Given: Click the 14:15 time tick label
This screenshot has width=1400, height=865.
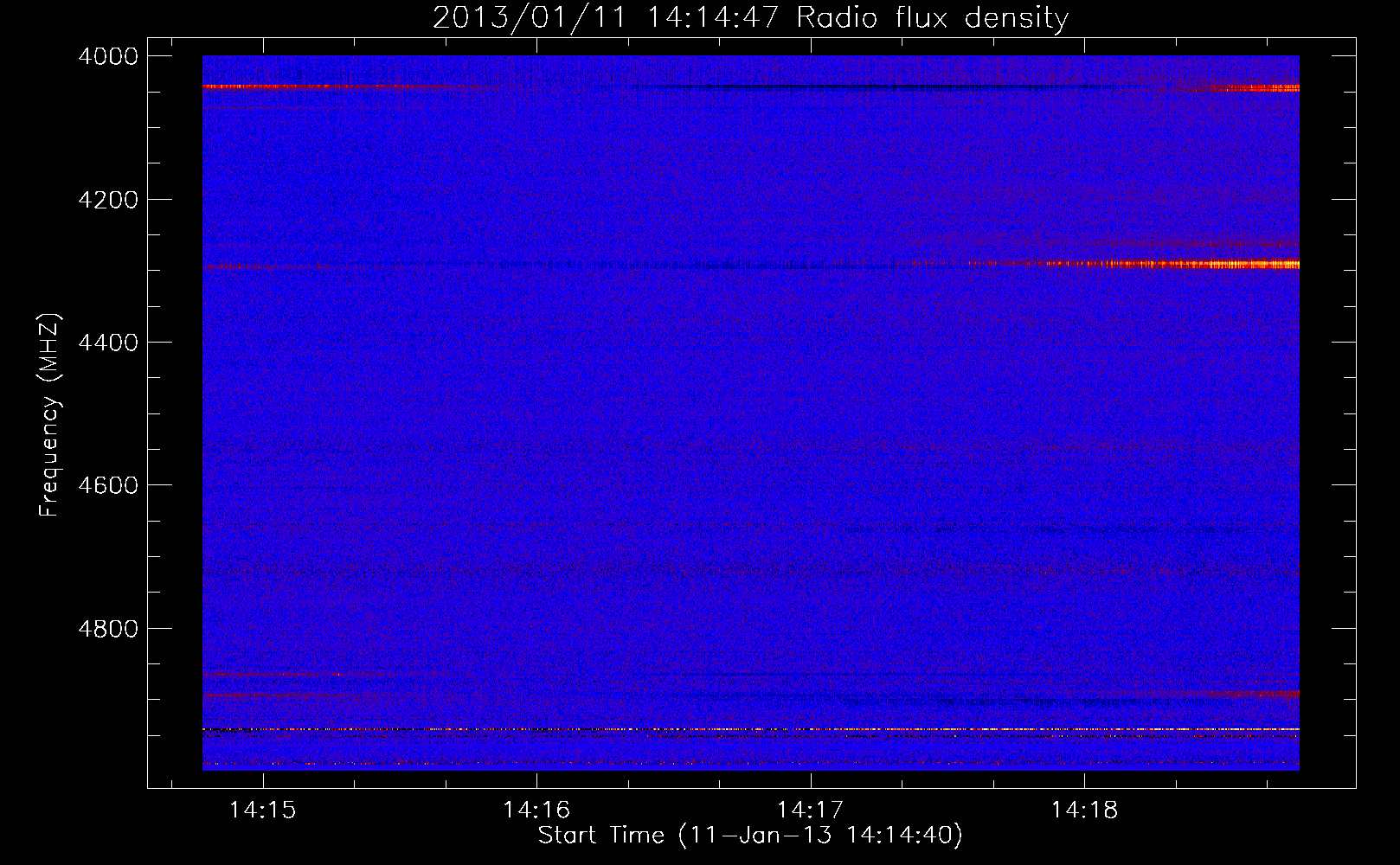Looking at the screenshot, I should point(262,810).
